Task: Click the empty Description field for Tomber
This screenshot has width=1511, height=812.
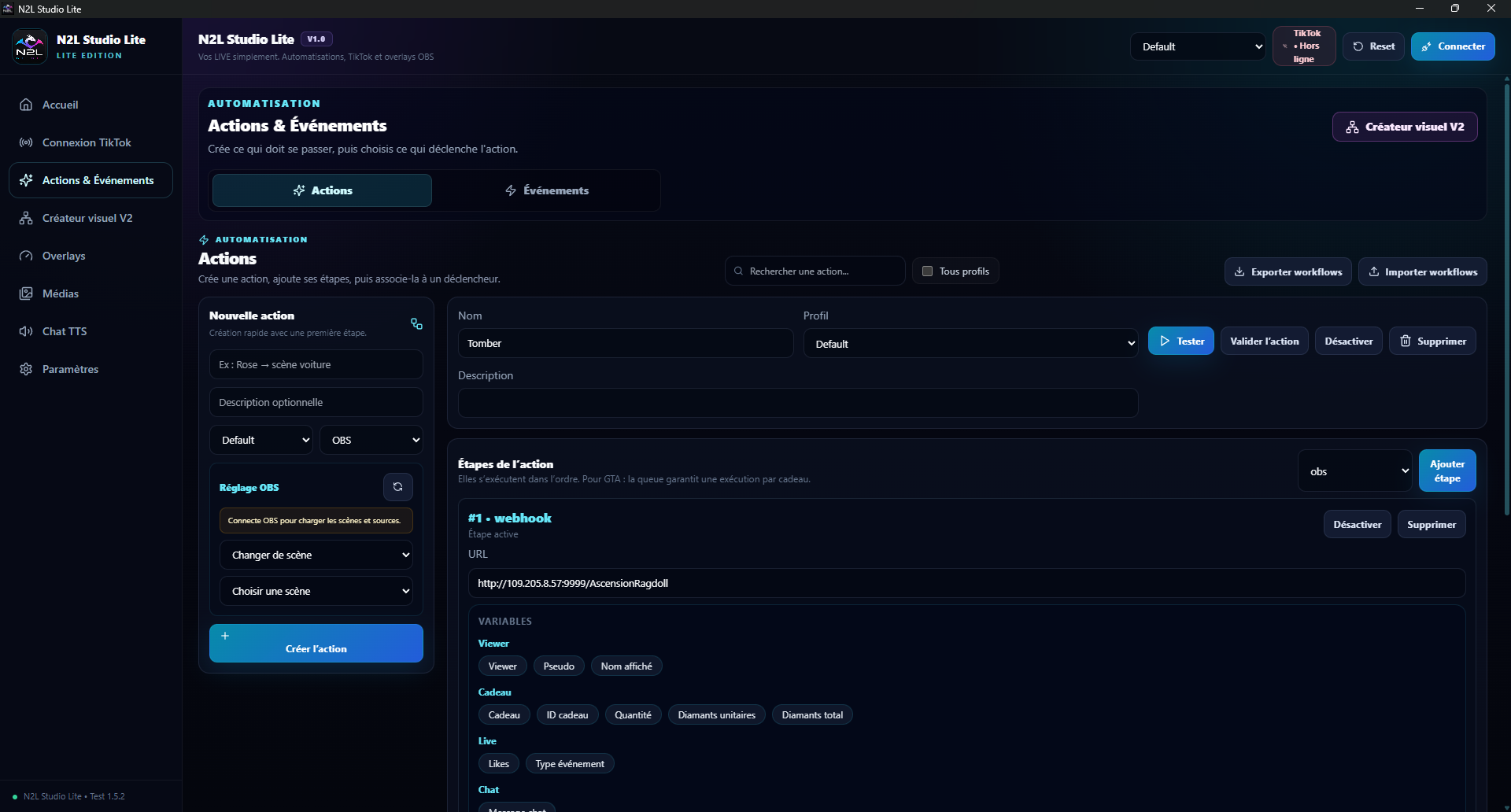Action: [x=798, y=403]
